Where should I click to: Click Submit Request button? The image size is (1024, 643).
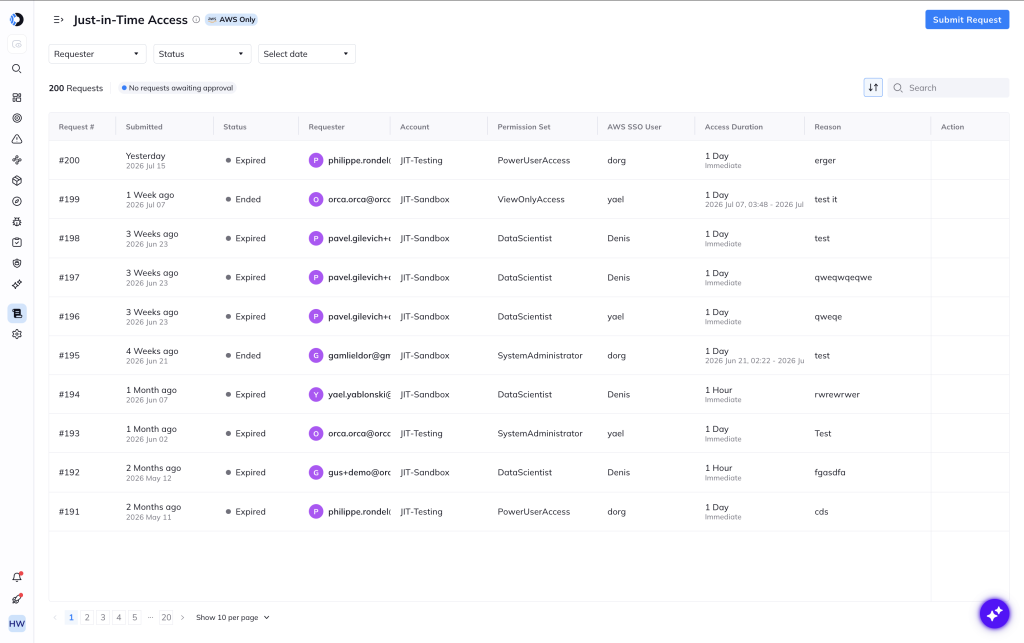pos(967,20)
